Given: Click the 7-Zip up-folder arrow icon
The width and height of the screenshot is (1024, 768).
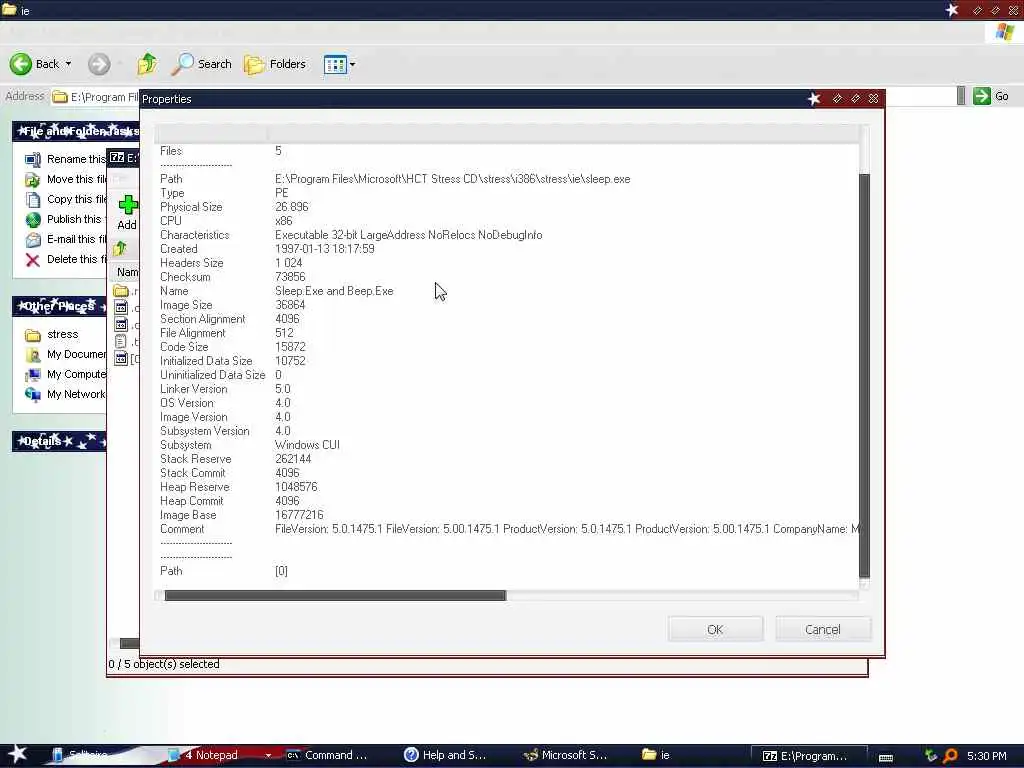Looking at the screenshot, I should pyautogui.click(x=120, y=248).
